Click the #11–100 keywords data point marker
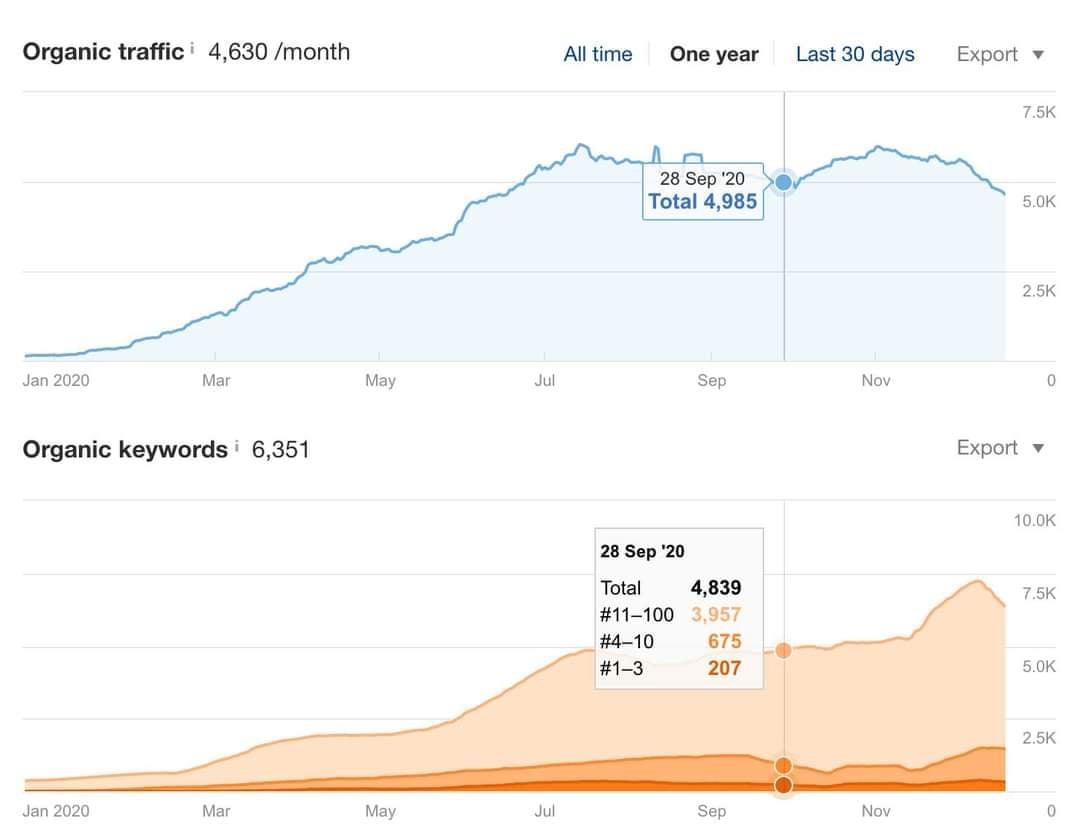Viewport: 1080px width, 827px height. point(783,650)
